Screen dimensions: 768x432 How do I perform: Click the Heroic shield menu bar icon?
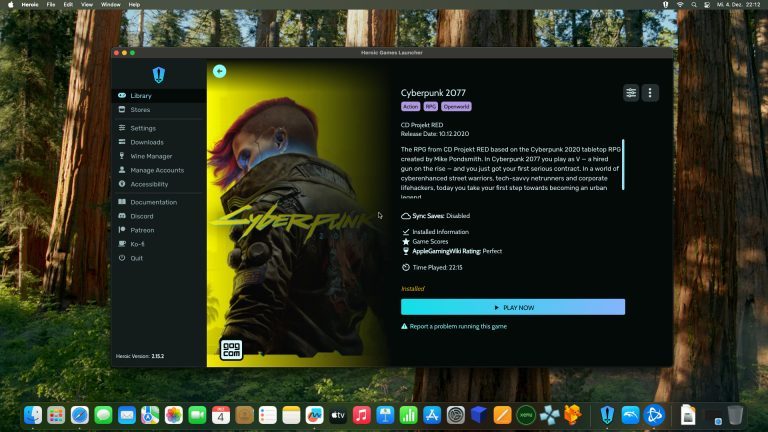[666, 4]
